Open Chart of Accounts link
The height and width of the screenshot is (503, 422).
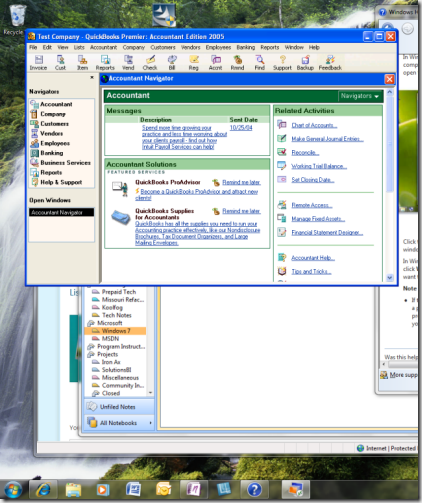(314, 125)
